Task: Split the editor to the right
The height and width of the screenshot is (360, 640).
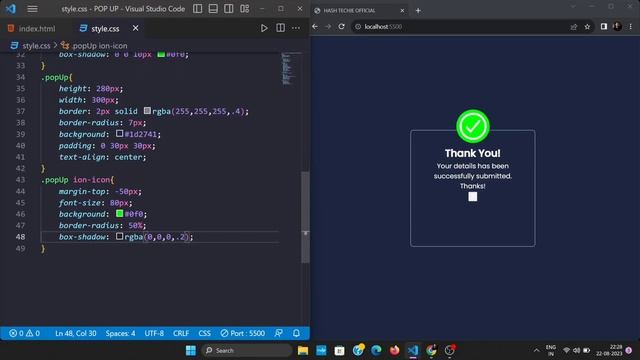Action: click(x=280, y=28)
